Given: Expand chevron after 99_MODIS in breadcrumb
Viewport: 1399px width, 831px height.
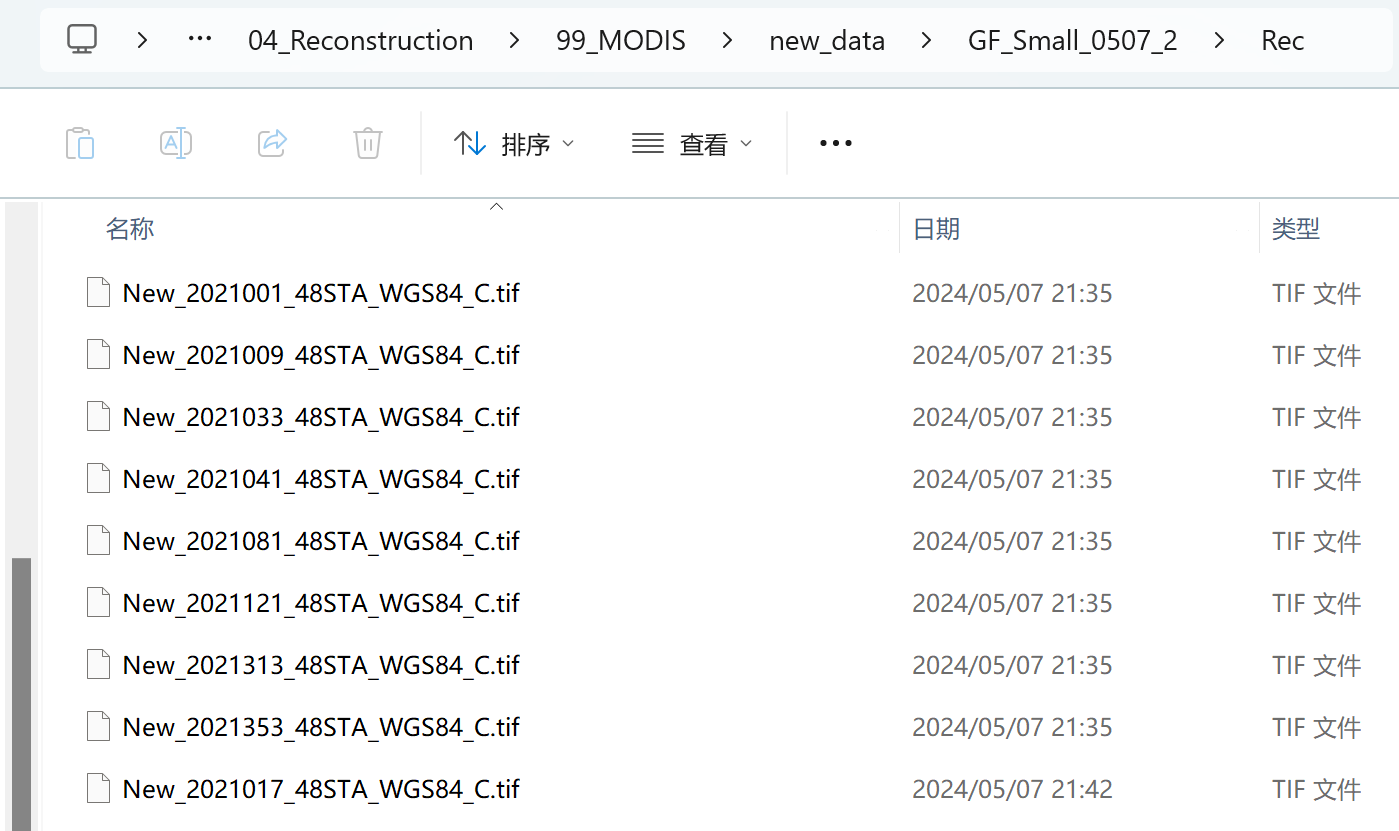Looking at the screenshot, I should click(727, 40).
